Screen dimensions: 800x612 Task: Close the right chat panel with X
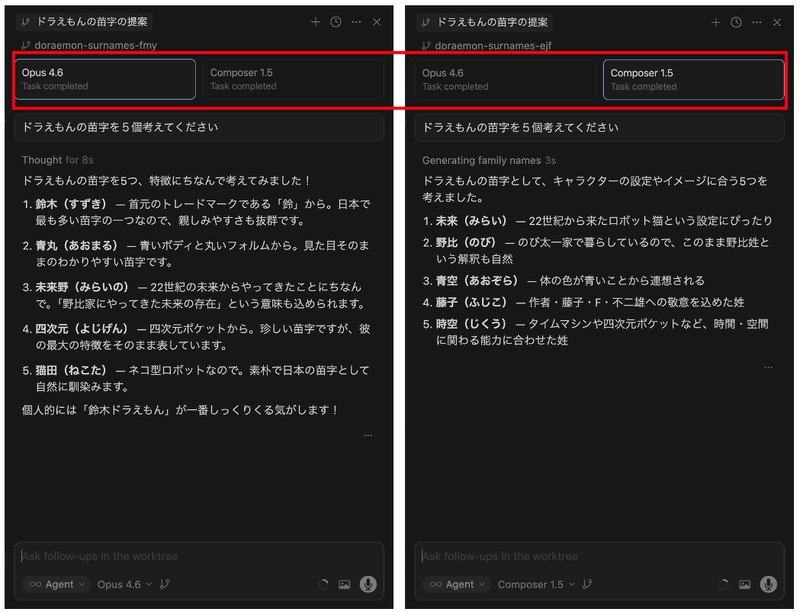tap(777, 22)
